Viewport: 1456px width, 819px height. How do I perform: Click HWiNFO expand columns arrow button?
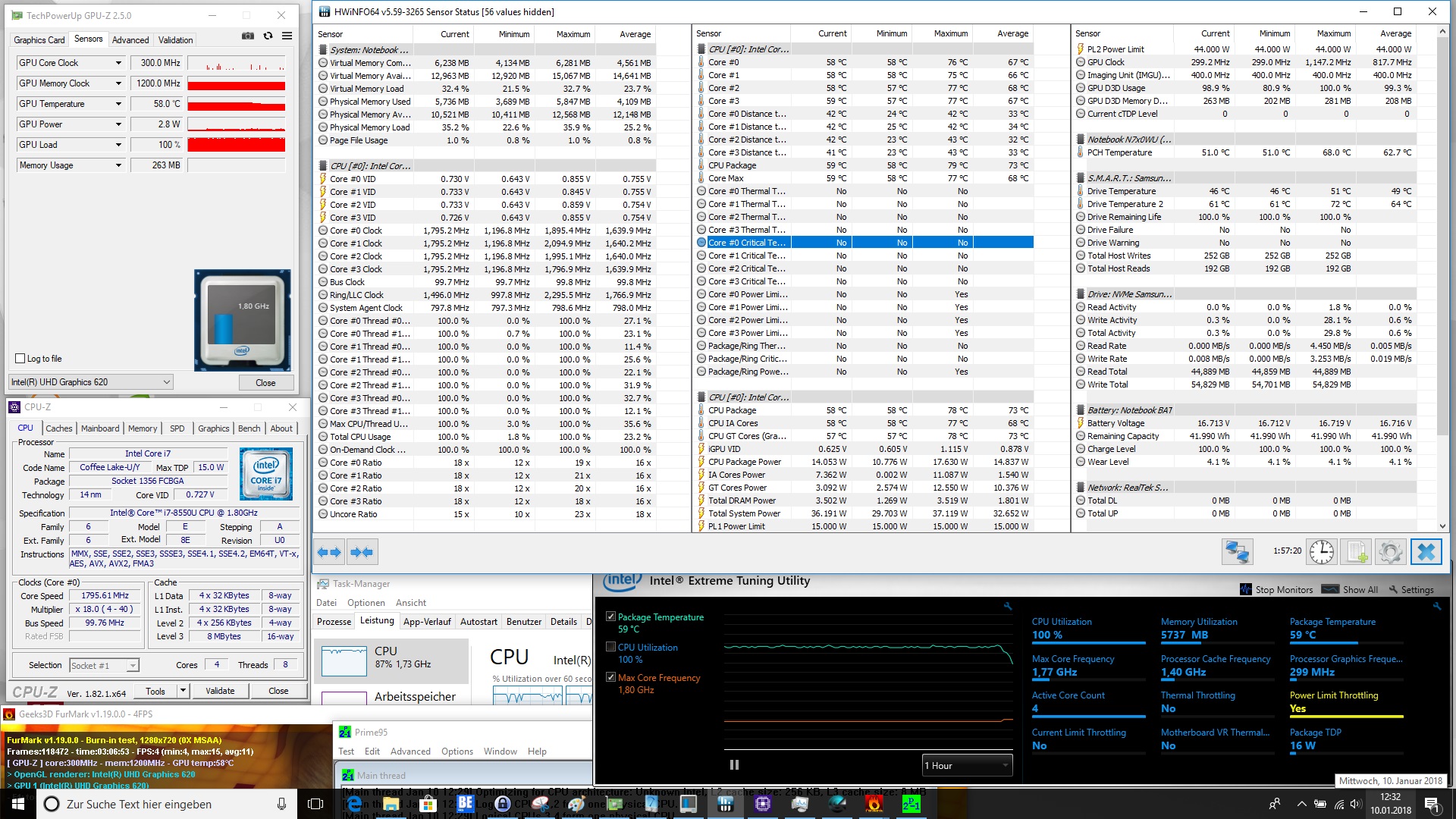330,552
